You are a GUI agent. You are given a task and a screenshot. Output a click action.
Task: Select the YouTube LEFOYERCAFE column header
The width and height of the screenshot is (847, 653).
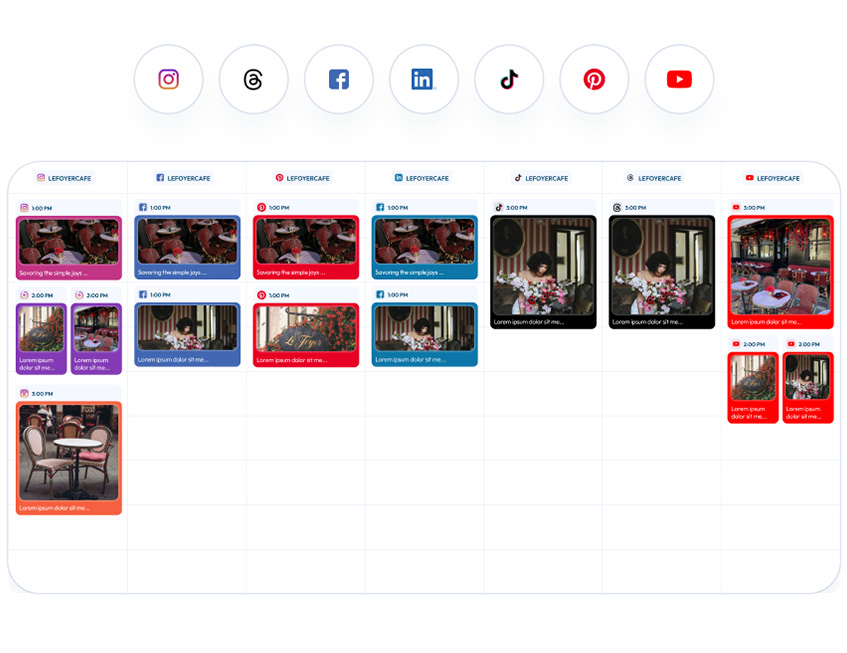(778, 178)
